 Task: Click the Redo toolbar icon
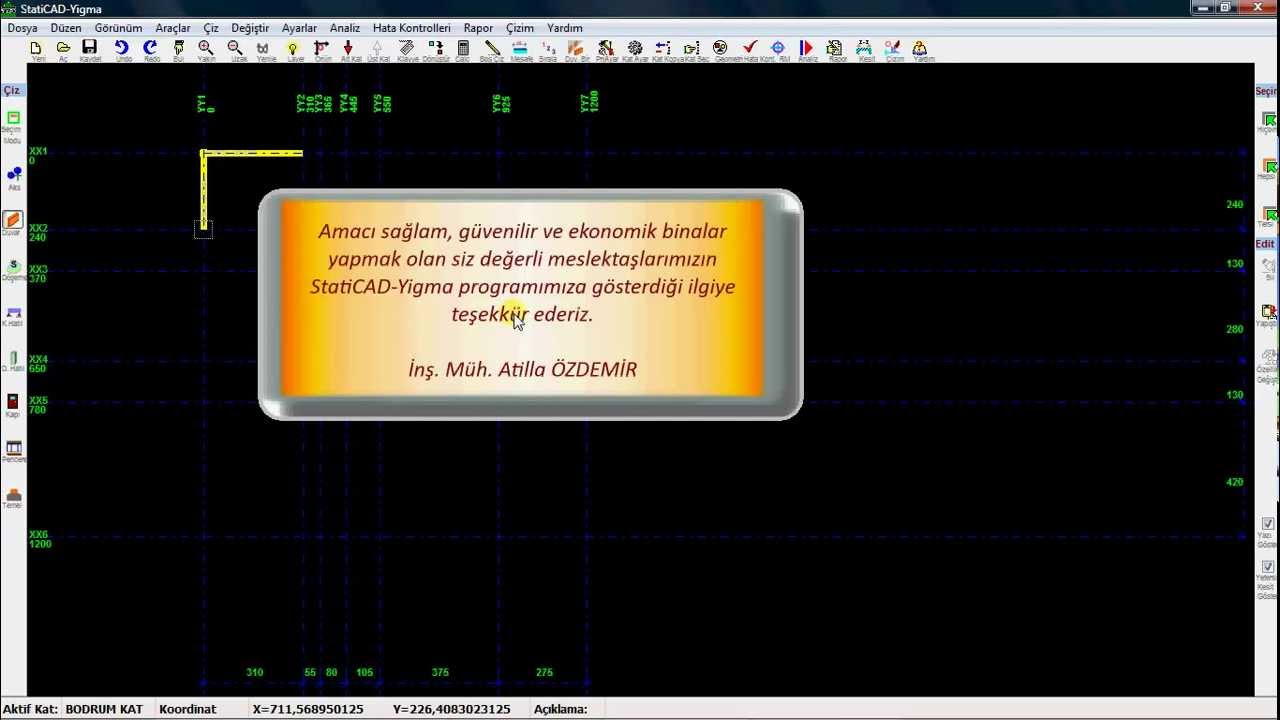tap(151, 48)
